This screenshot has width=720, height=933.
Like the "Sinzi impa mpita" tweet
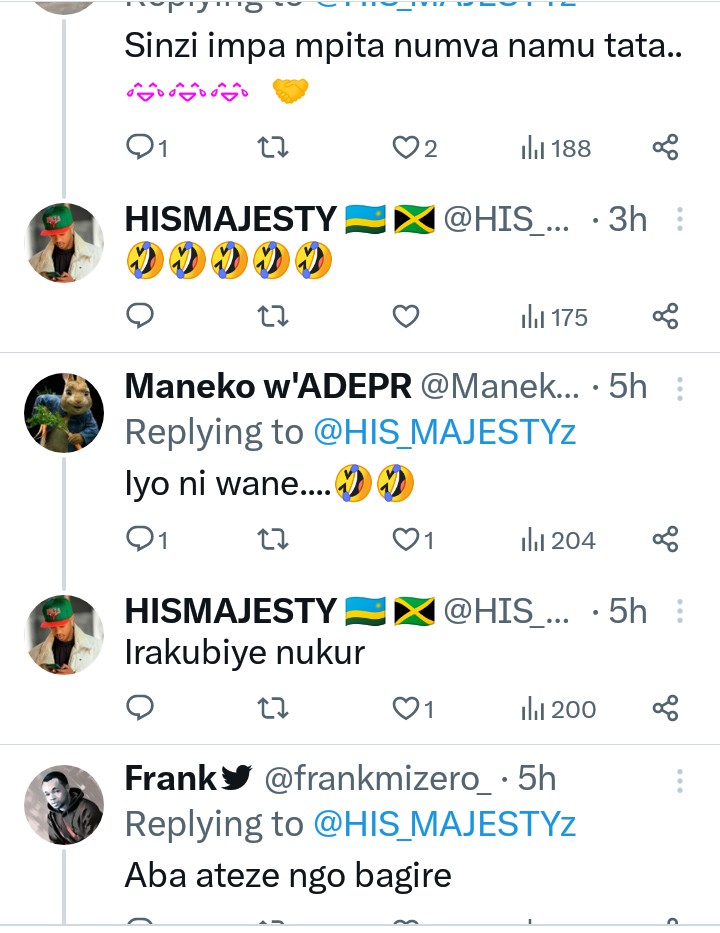click(405, 148)
